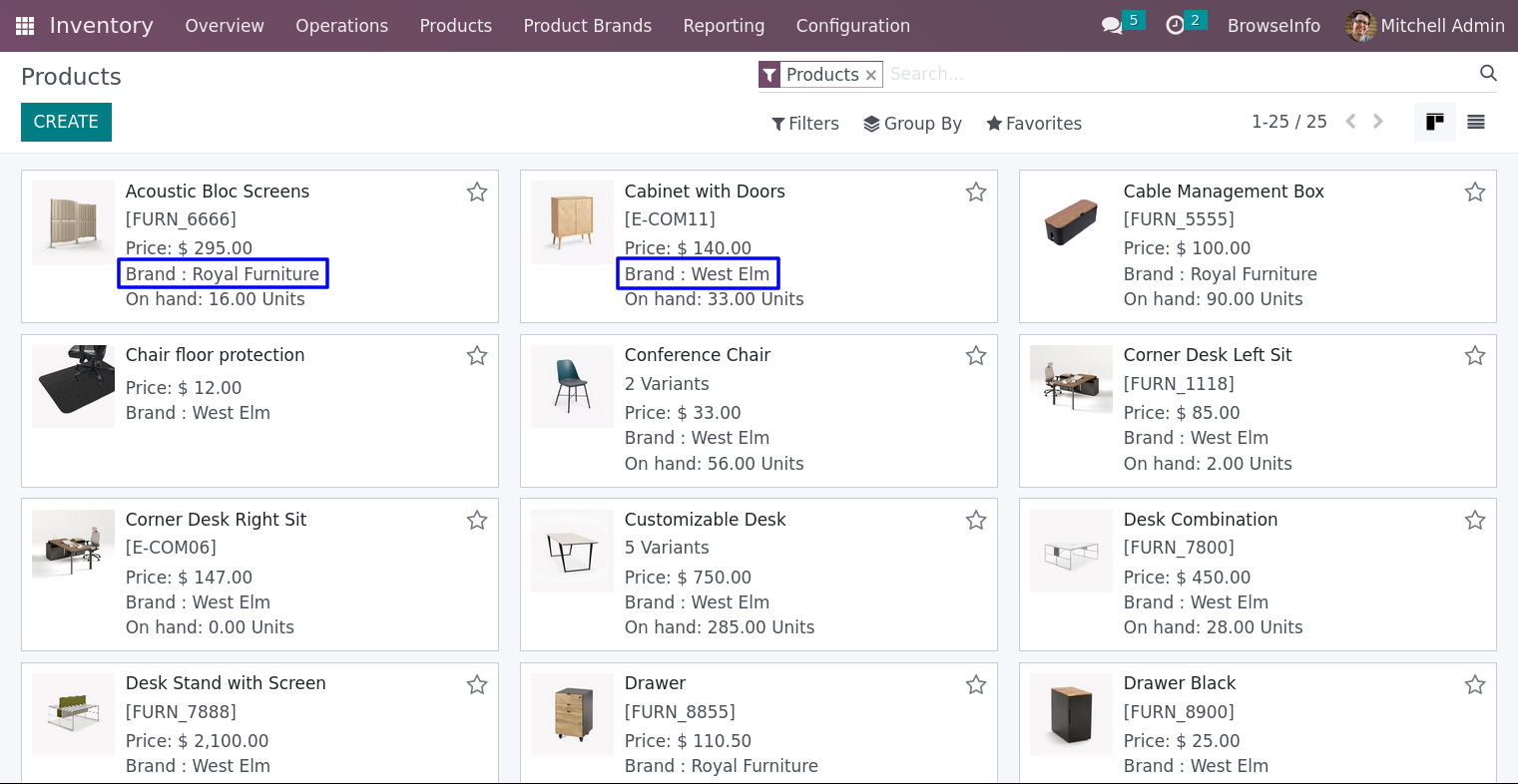This screenshot has width=1518, height=784.
Task: Click the search magnifier icon
Action: pyautogui.click(x=1488, y=73)
